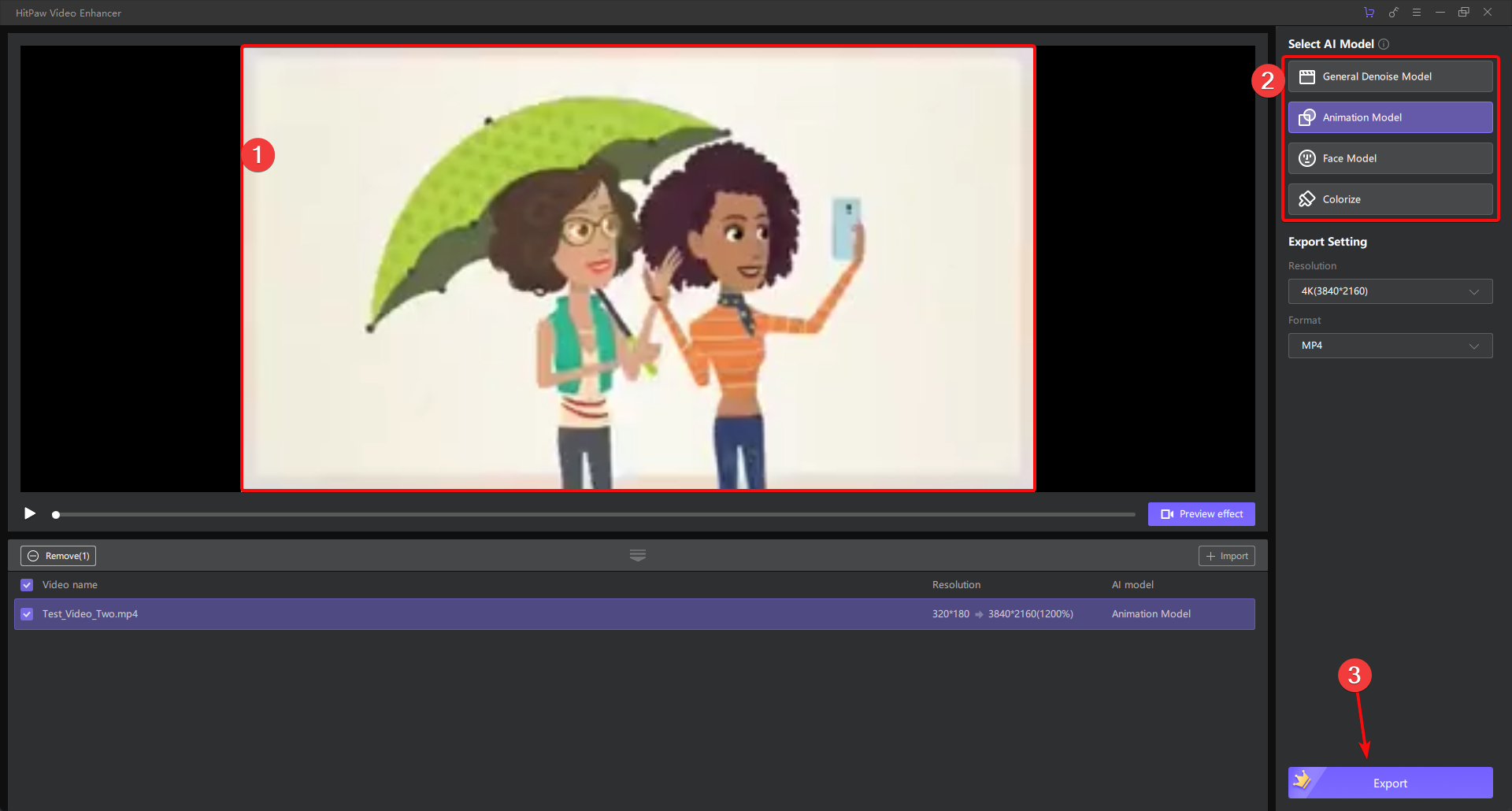Click the playback seek bar track
1512x811 pixels.
pyautogui.click(x=595, y=515)
